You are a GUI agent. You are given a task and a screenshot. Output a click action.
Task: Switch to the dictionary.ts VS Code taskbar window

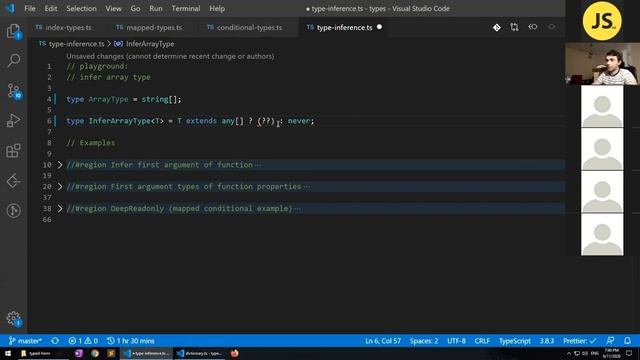coord(200,353)
